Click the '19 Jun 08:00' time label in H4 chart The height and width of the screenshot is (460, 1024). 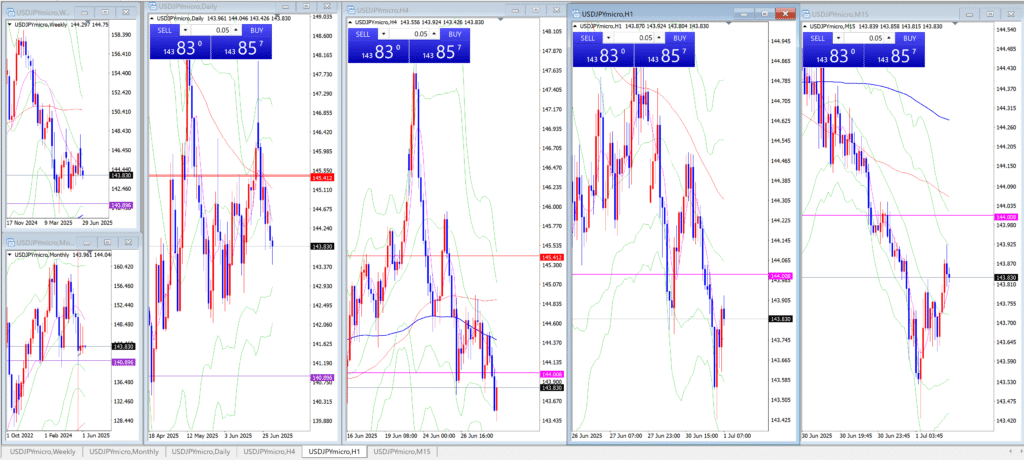click(400, 435)
